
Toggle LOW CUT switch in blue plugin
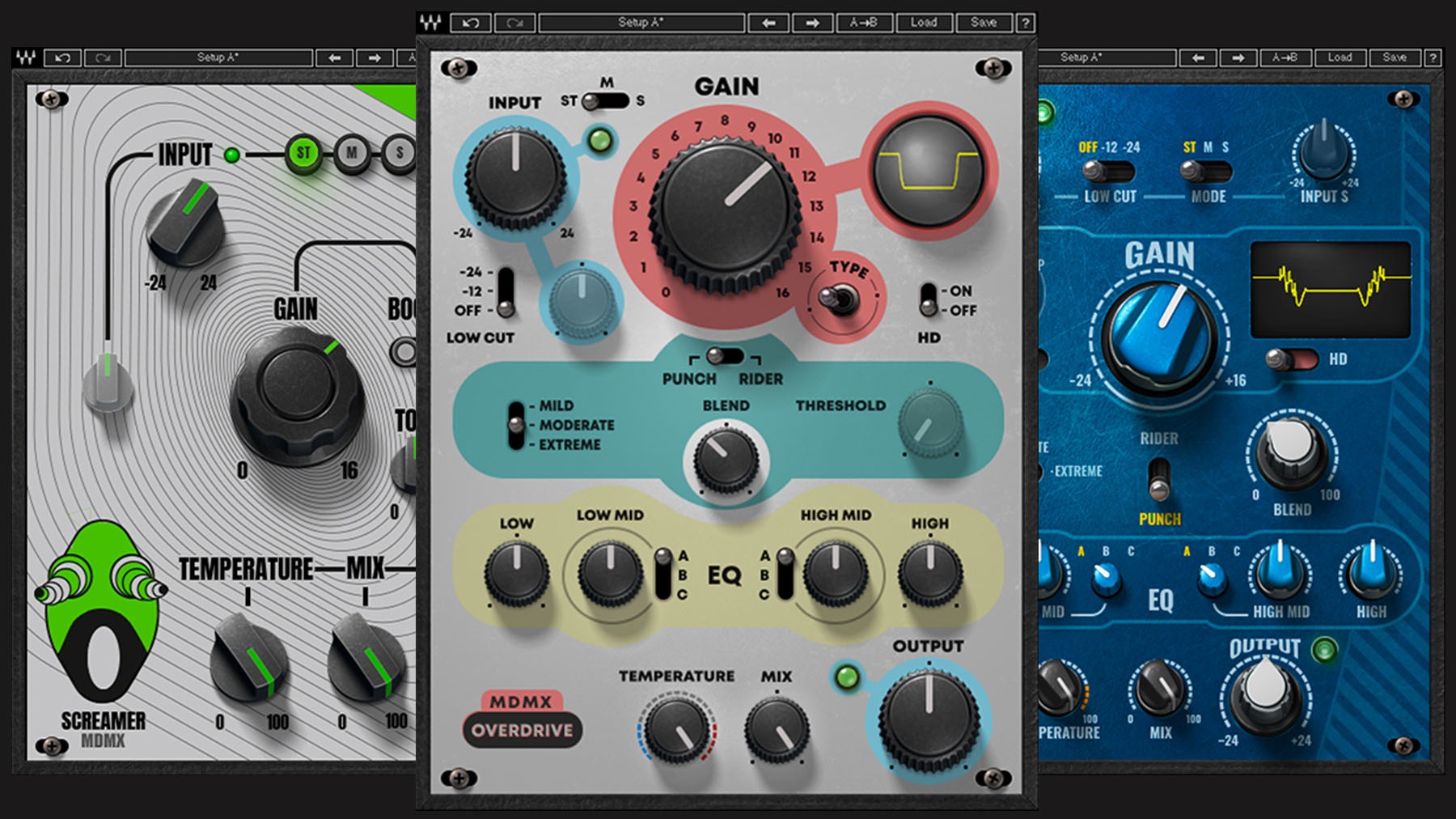point(1108,172)
